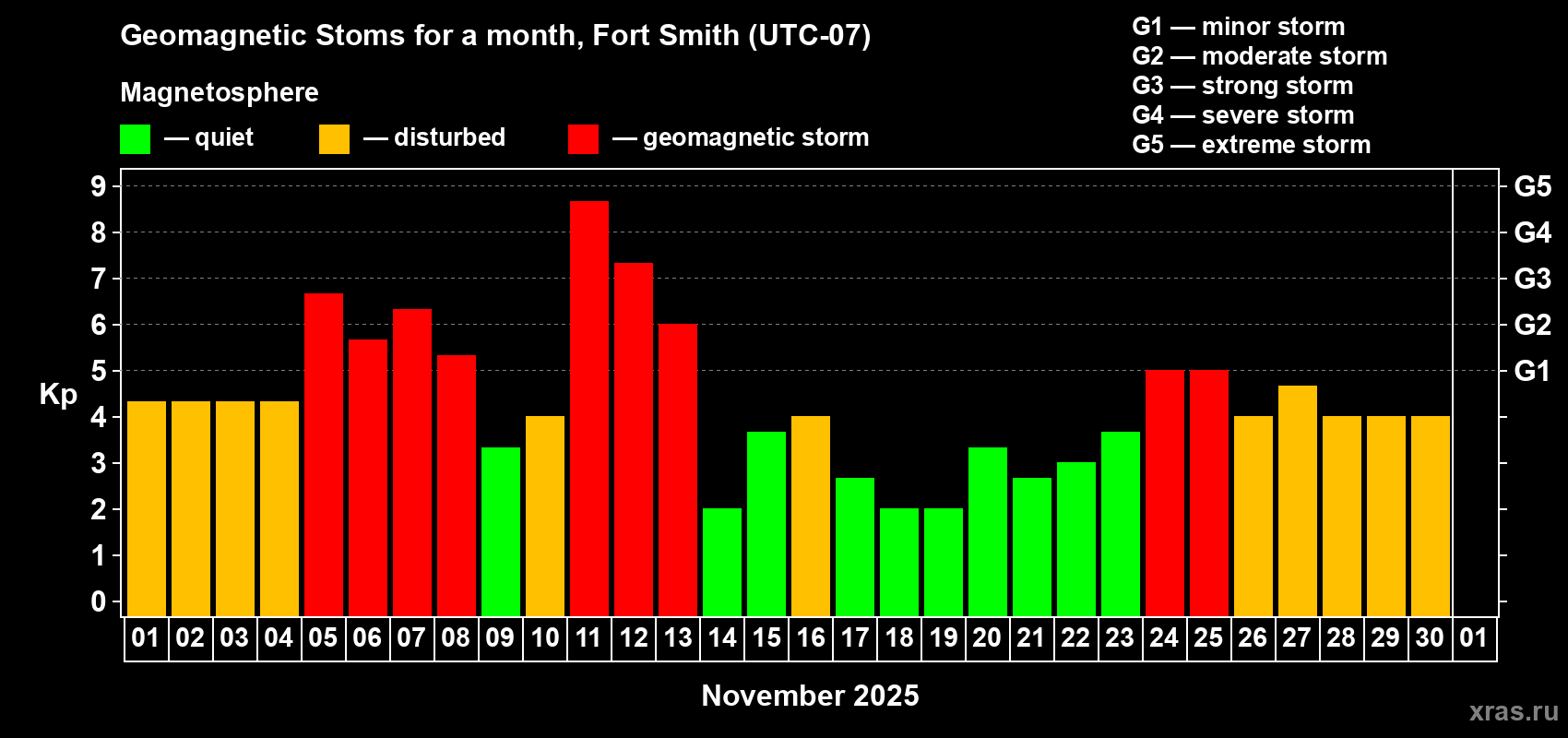Image resolution: width=1568 pixels, height=738 pixels.
Task: Click the orange disturbed legend swatch
Action: tap(334, 139)
